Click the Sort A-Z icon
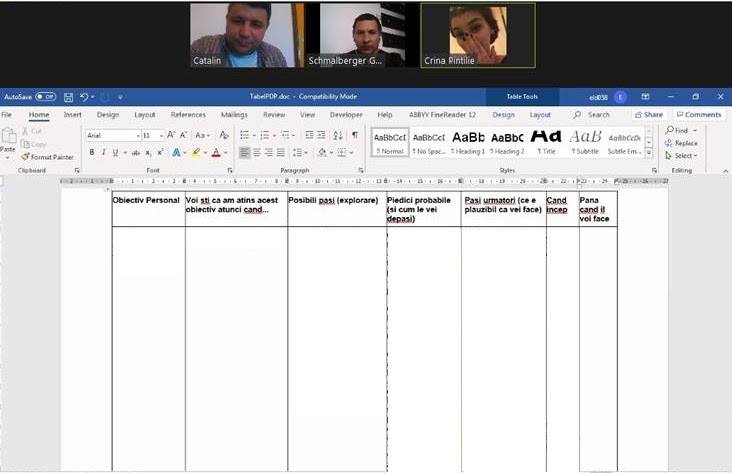The width and height of the screenshot is (732, 473). pos(338,135)
